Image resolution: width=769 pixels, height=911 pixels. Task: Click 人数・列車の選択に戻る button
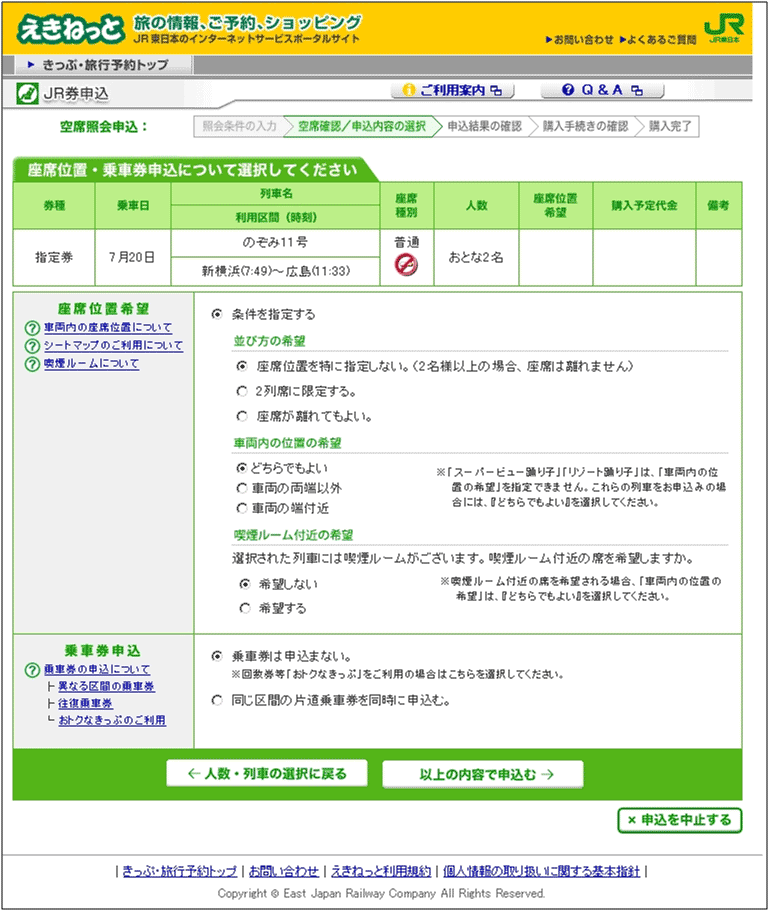click(267, 774)
